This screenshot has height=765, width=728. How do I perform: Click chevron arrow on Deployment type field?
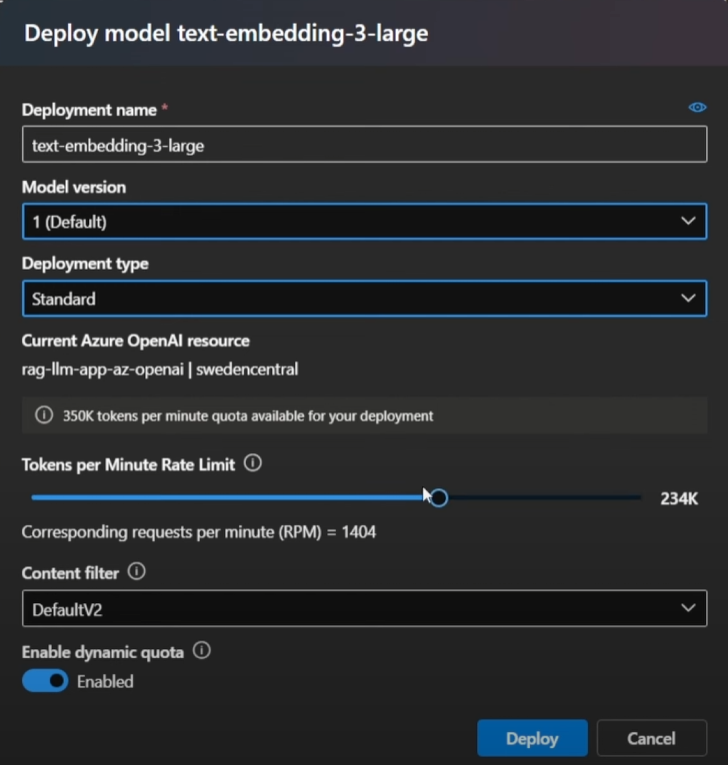tap(688, 298)
